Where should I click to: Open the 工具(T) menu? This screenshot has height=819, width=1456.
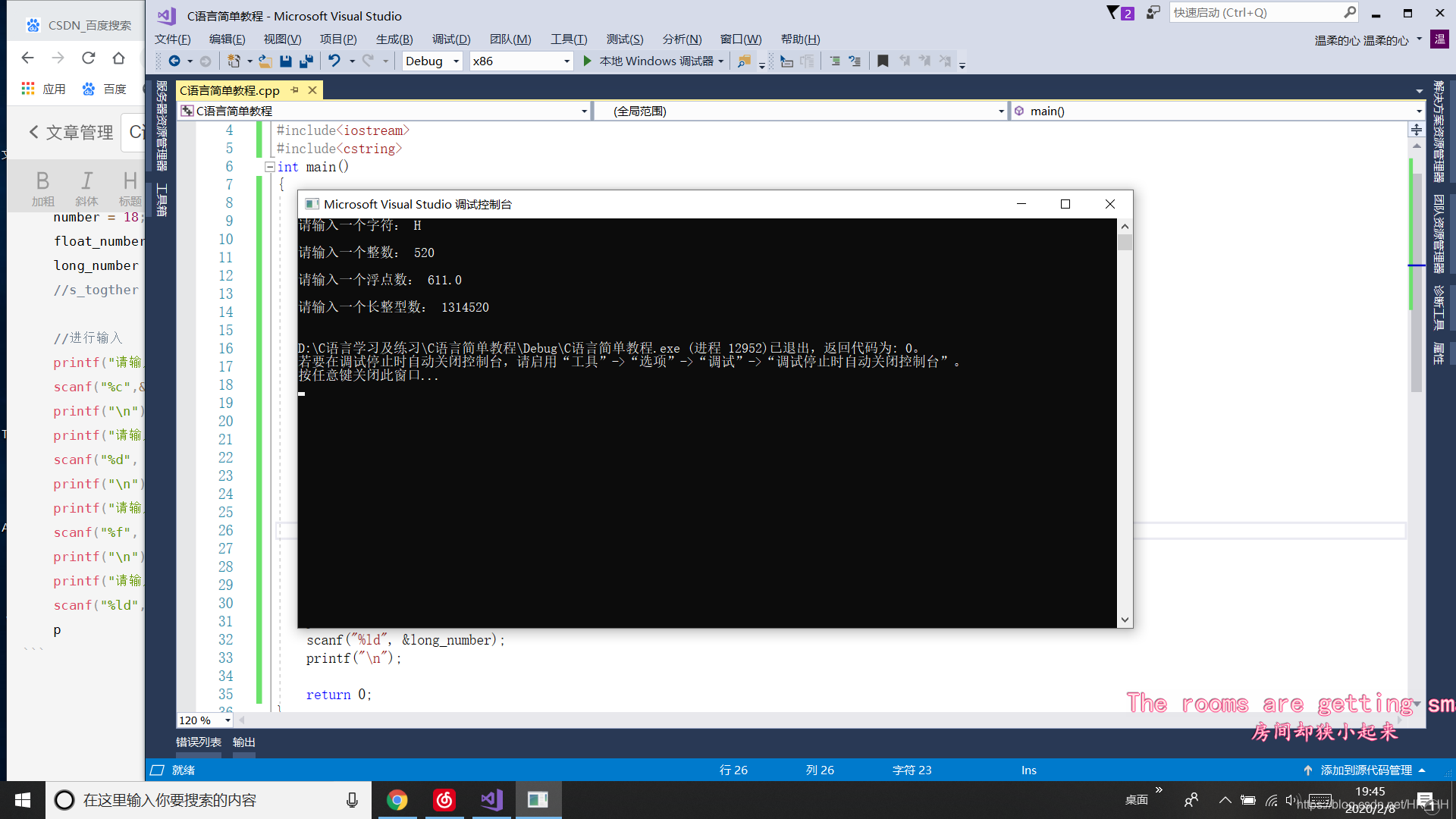[569, 39]
